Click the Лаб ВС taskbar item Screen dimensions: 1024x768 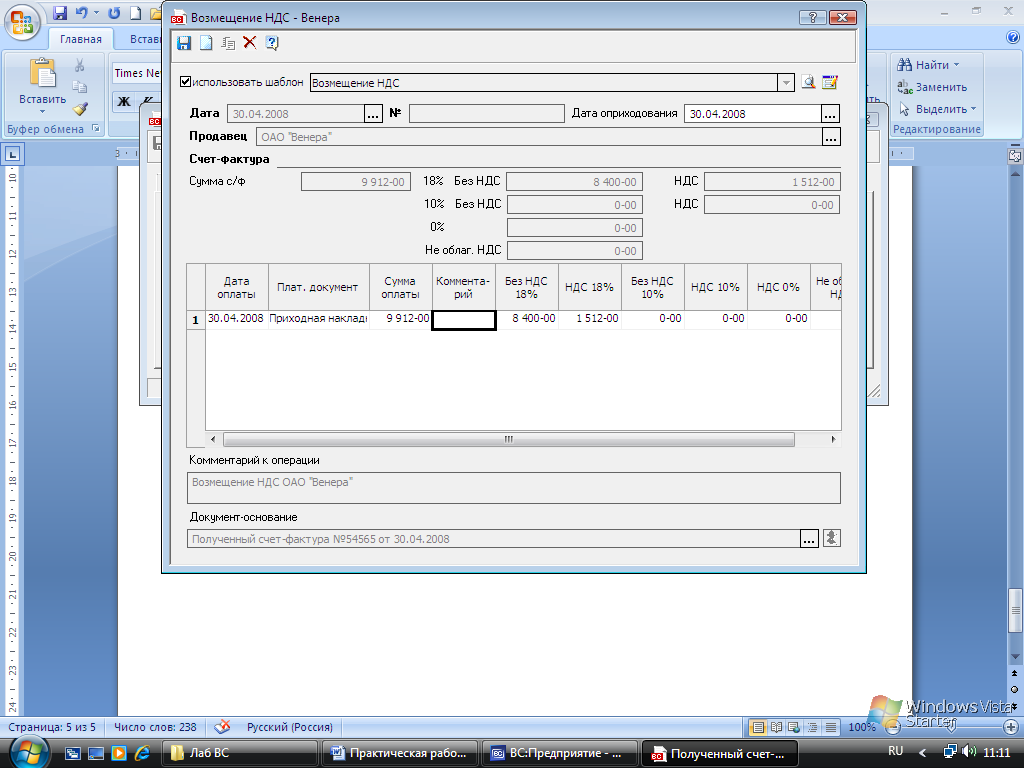[x=239, y=753]
